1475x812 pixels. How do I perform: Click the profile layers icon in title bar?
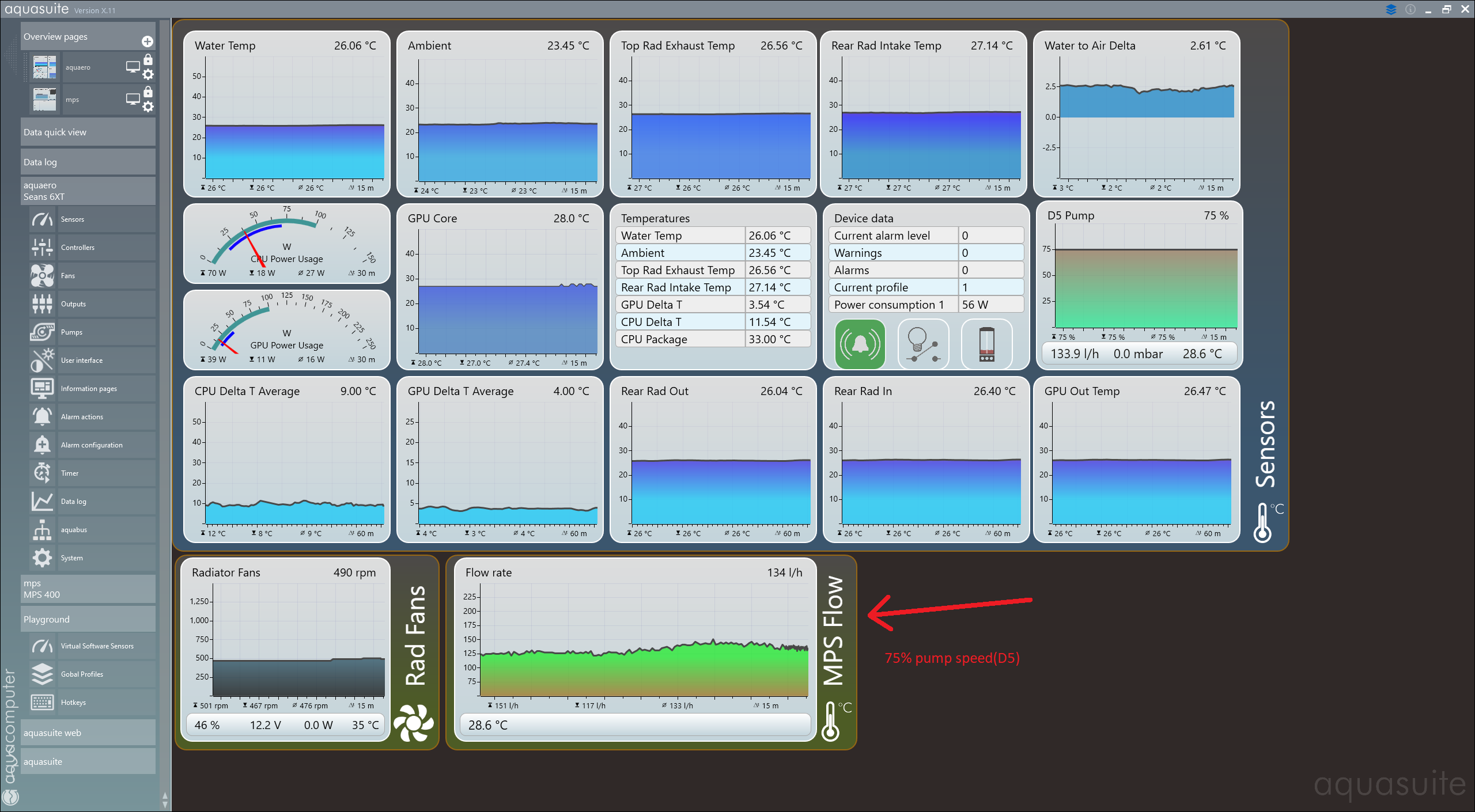pyautogui.click(x=1391, y=9)
